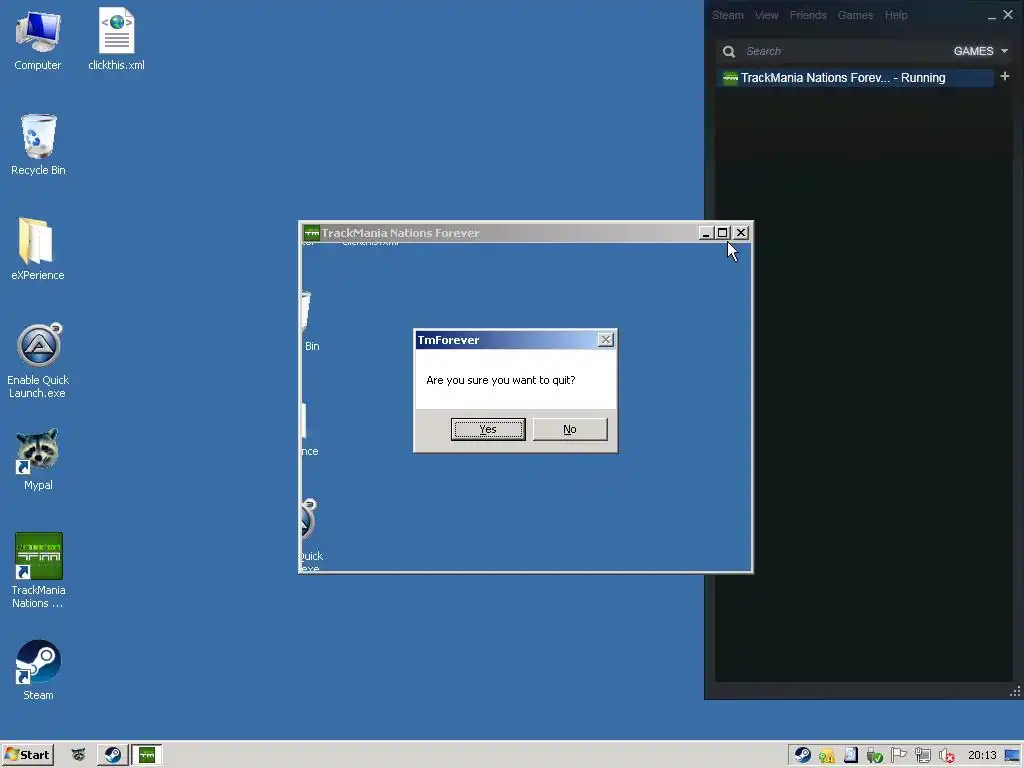Open the Help menu in Steam
This screenshot has width=1024, height=768.
[x=896, y=15]
